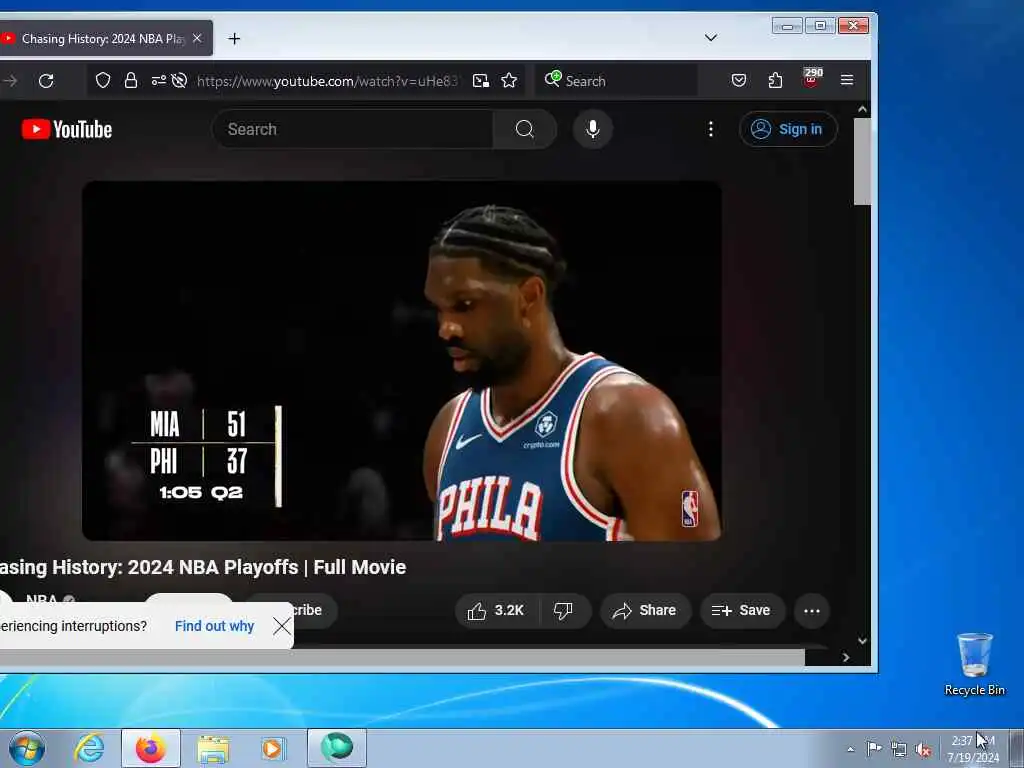Save the video to a playlist
The height and width of the screenshot is (768, 1024).
742,611
